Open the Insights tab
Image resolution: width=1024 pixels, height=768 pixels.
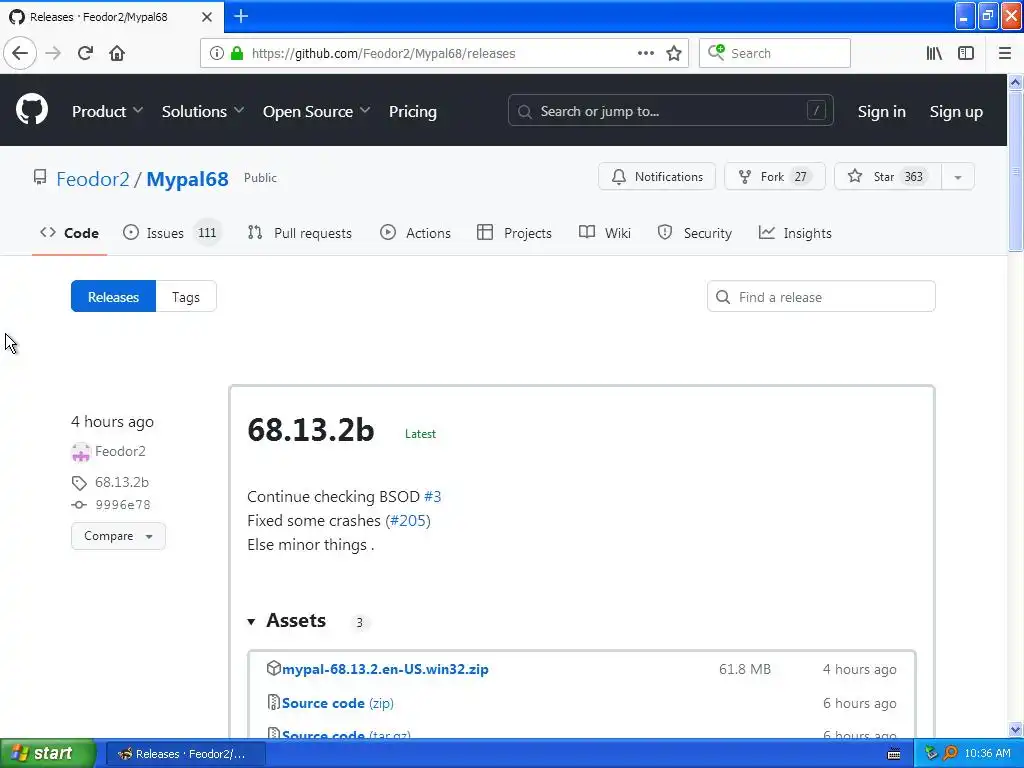click(795, 233)
